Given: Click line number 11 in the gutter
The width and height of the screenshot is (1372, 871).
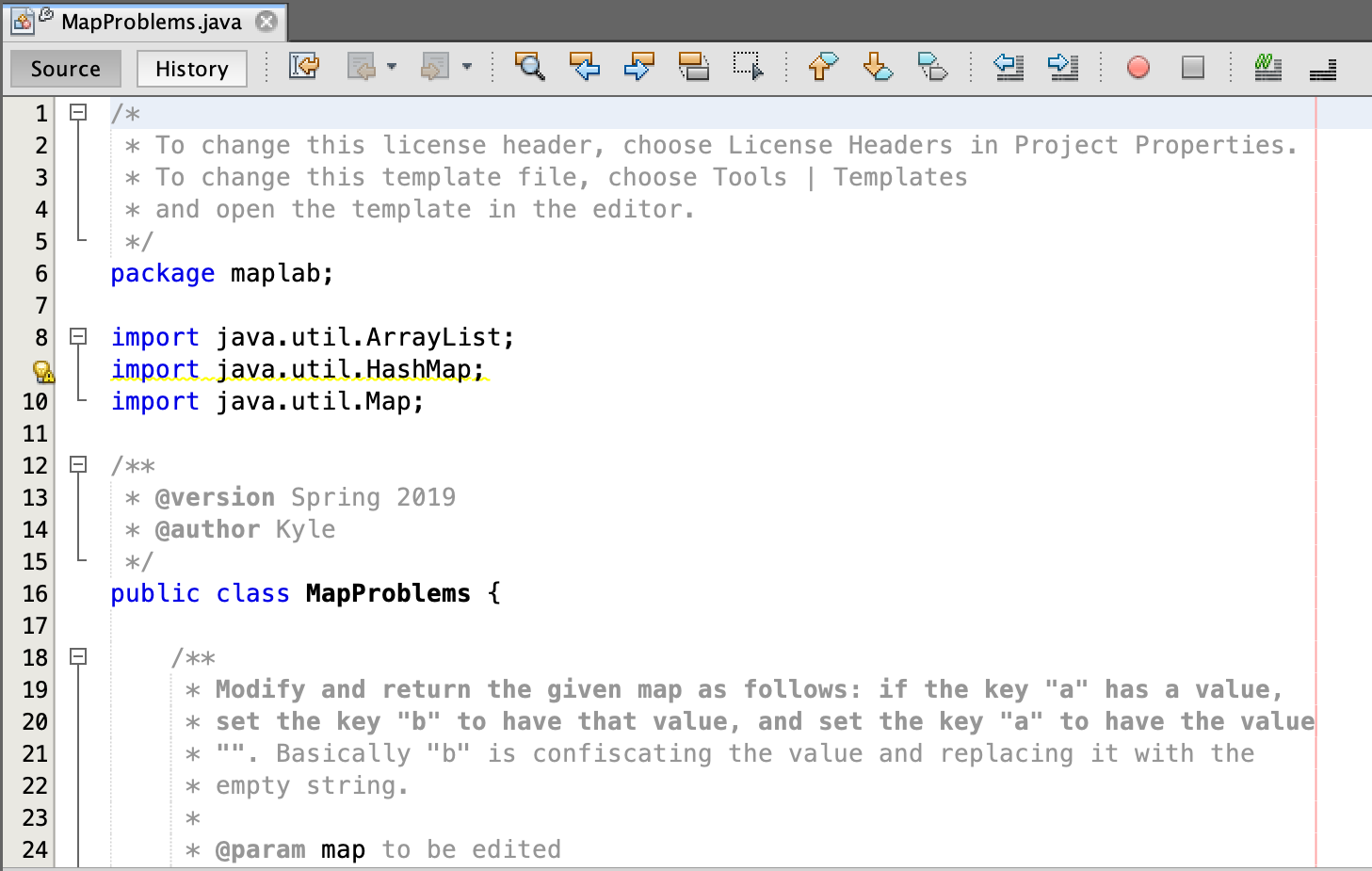Looking at the screenshot, I should pos(36,433).
